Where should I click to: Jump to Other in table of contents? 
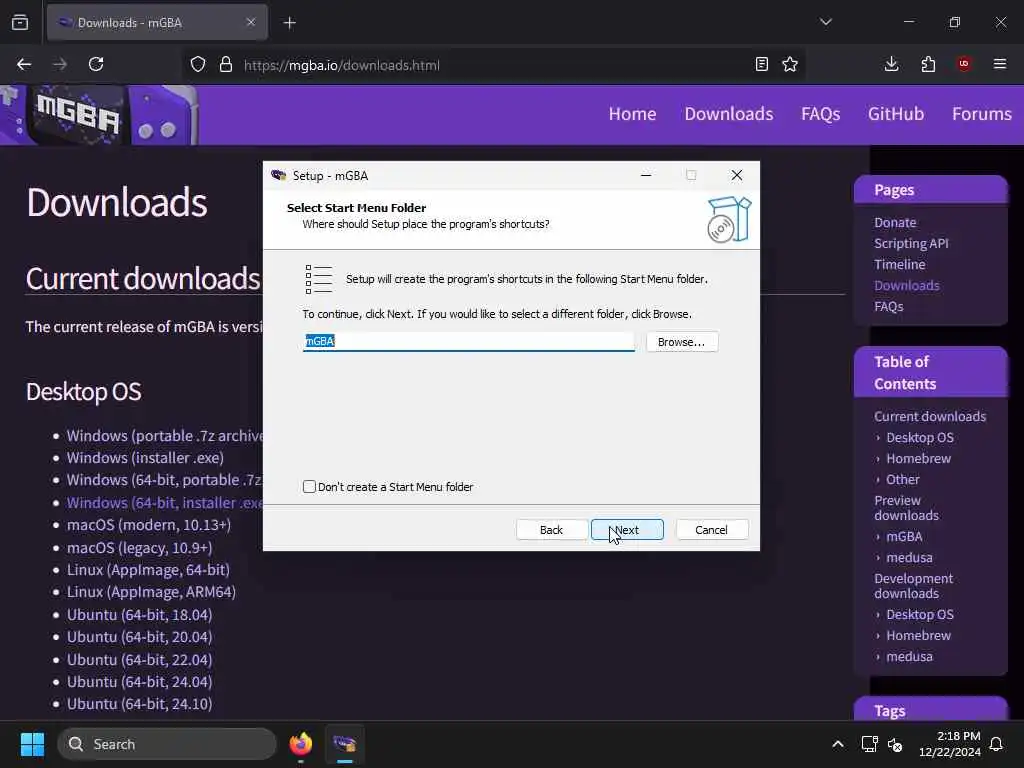(903, 479)
